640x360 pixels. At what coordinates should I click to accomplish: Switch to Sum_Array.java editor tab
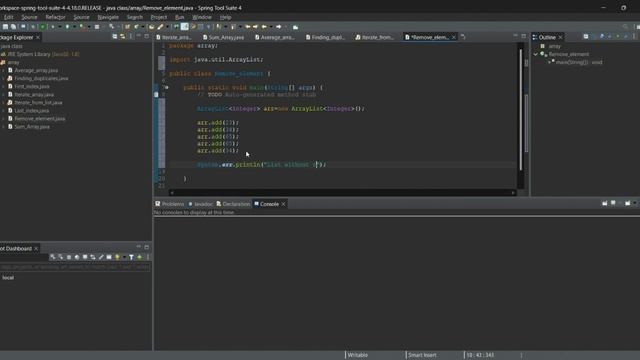224,37
